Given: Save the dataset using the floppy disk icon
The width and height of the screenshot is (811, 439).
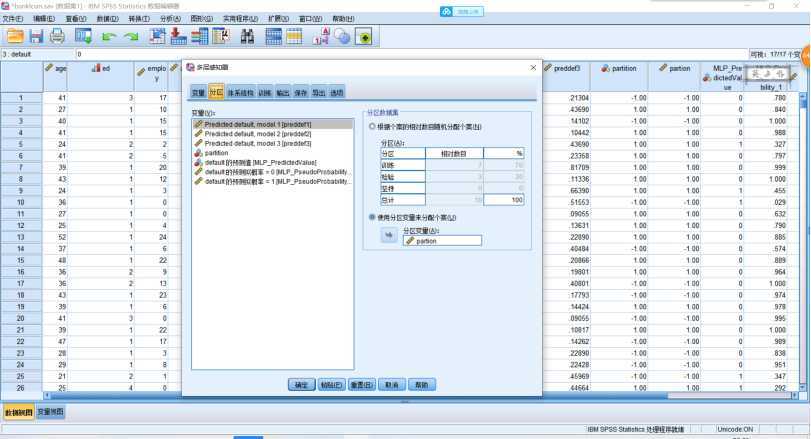Looking at the screenshot, I should pyautogui.click(x=36, y=36).
